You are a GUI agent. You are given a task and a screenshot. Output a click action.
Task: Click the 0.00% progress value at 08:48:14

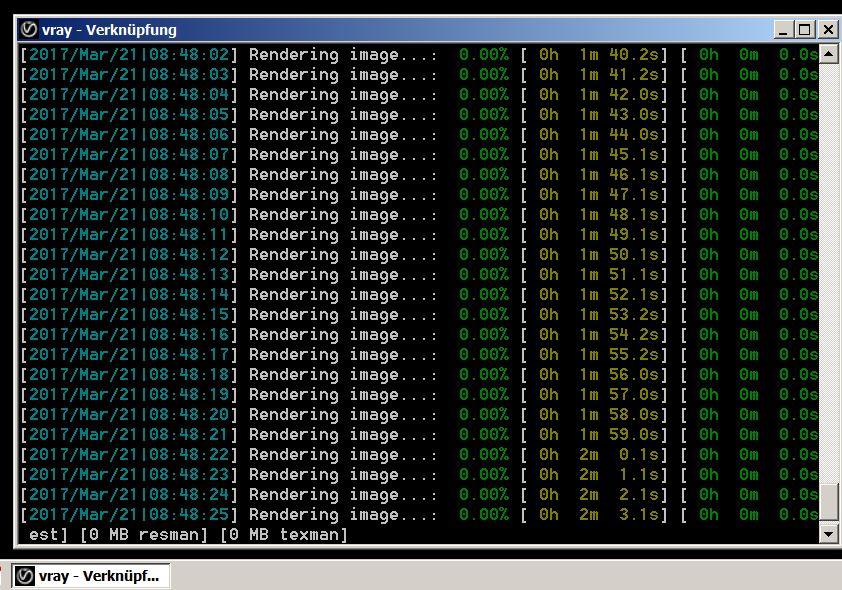(x=484, y=295)
